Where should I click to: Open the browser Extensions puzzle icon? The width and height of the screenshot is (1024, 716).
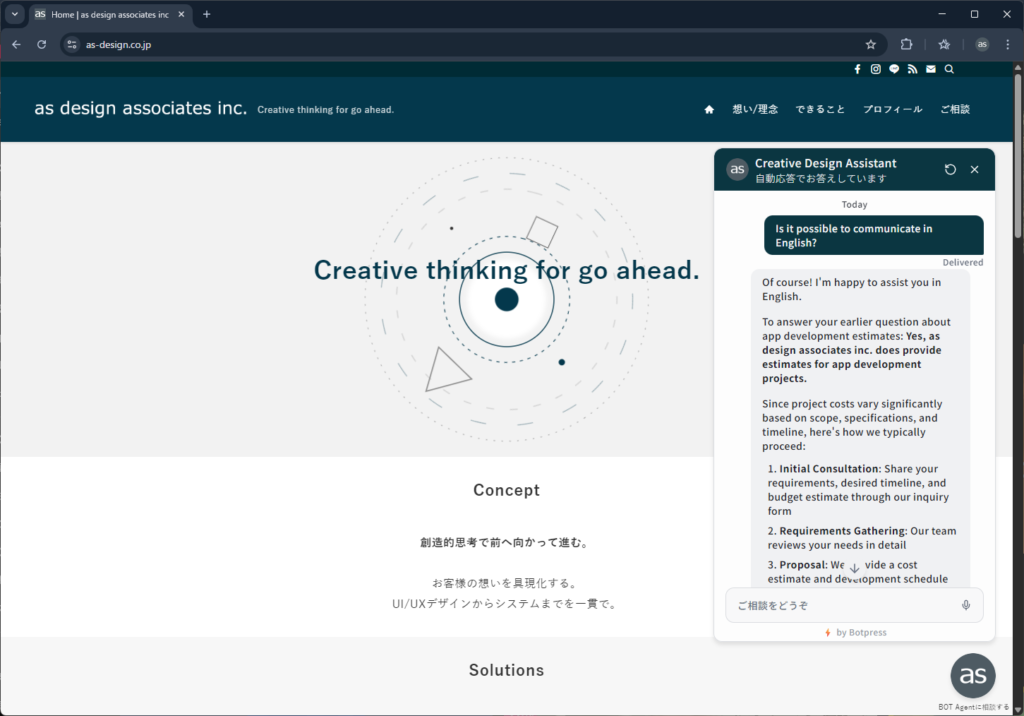(906, 44)
